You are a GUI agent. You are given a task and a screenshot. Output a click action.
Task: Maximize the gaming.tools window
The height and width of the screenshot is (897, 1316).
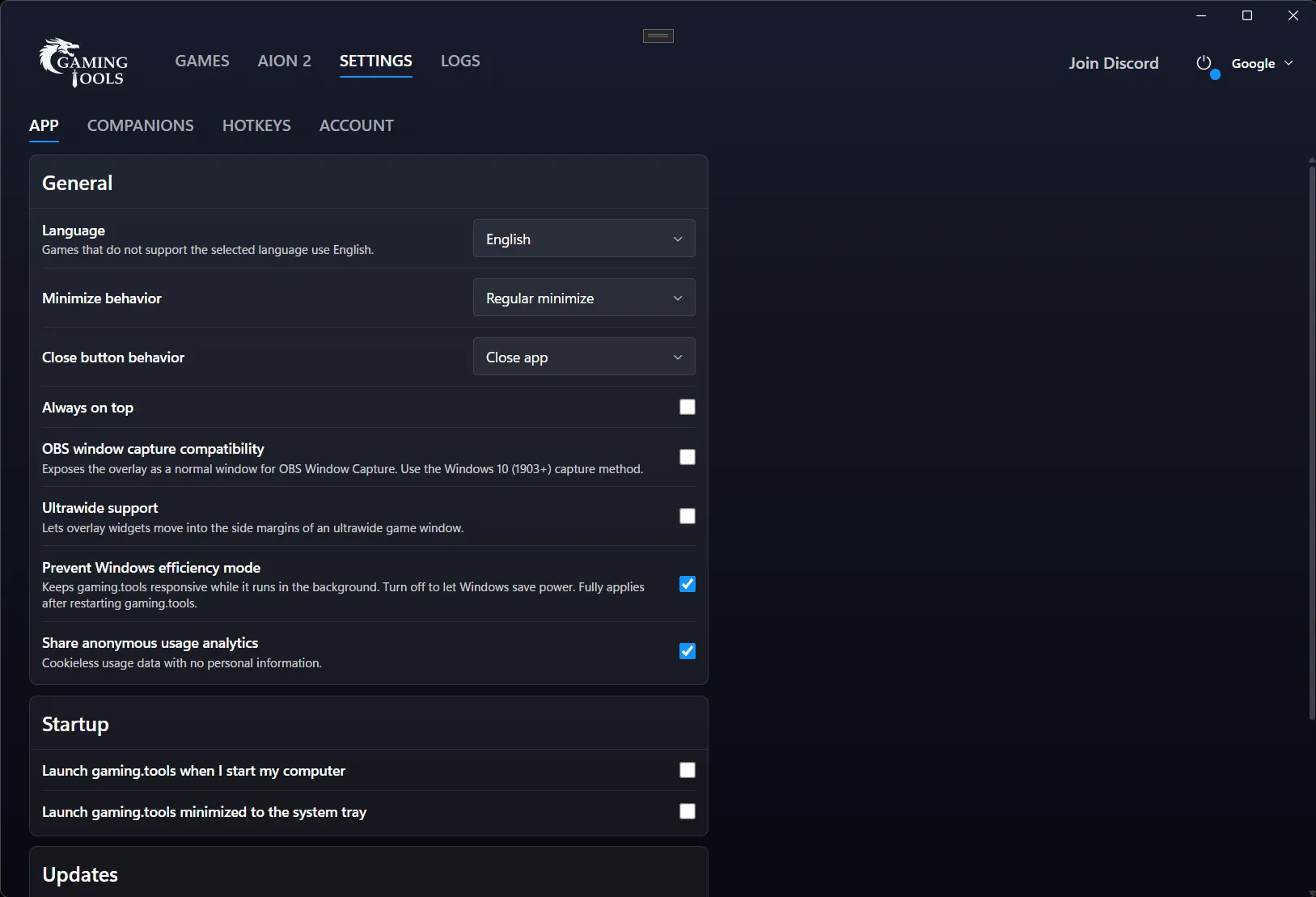coord(1247,15)
